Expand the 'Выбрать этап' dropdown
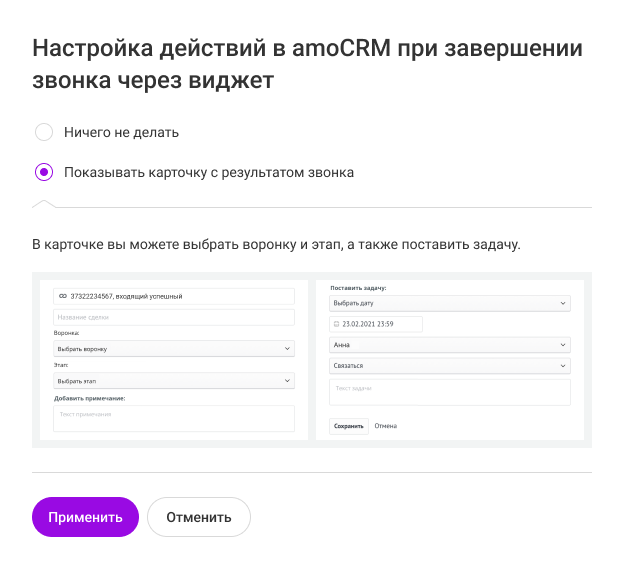The height and width of the screenshot is (569, 624). (174, 381)
